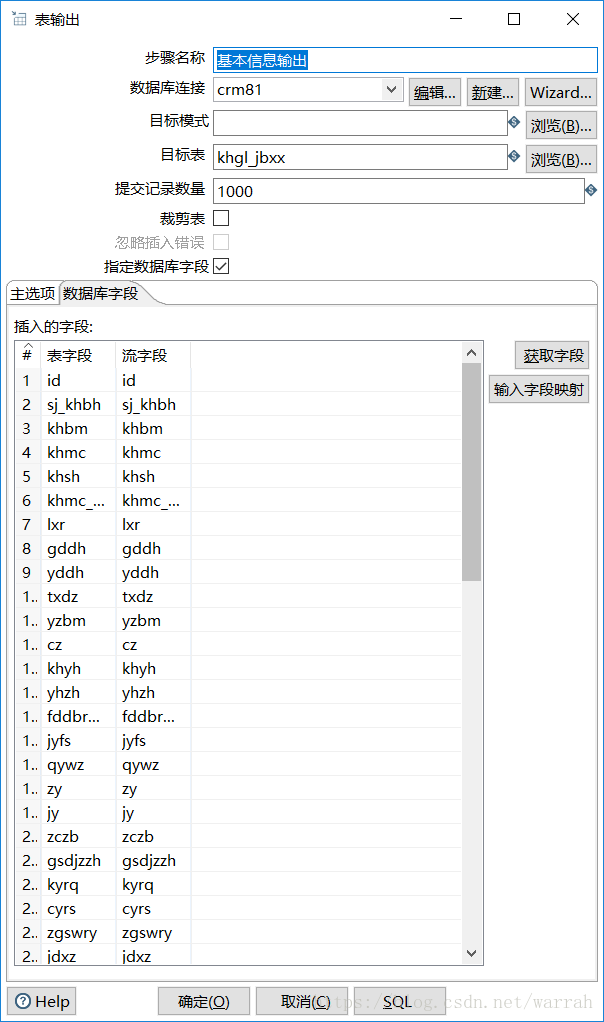Click the 编辑... connection button

435,93
